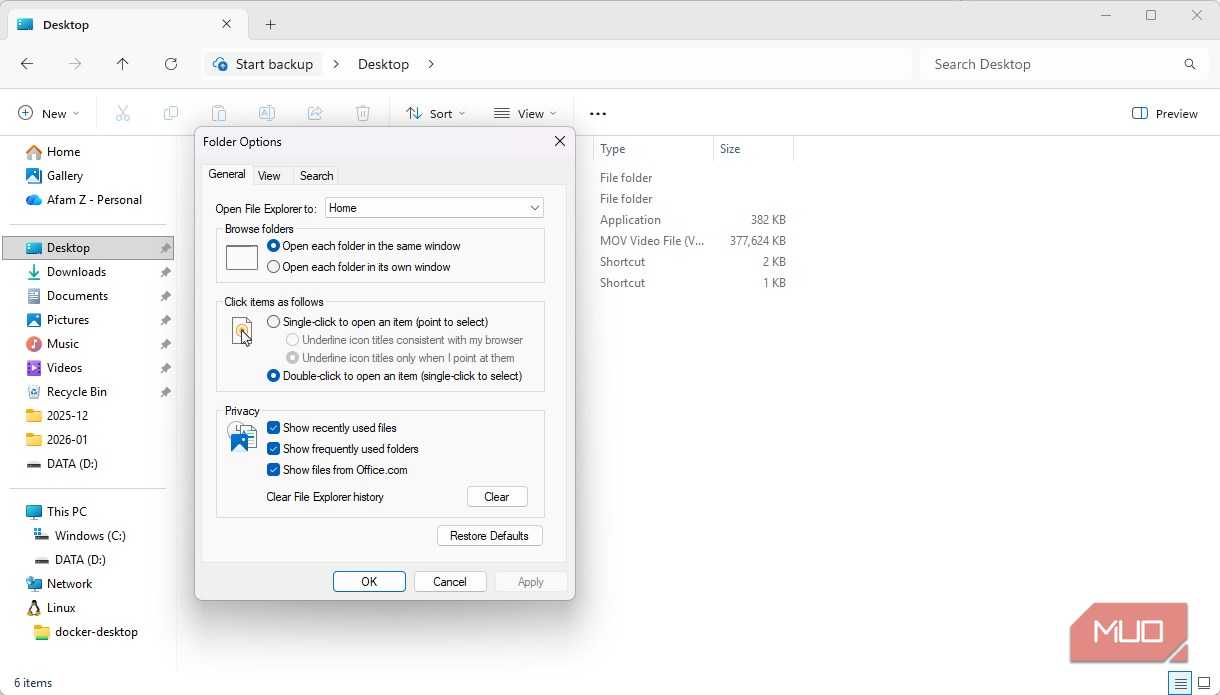Click the Restore Defaults button
The height and width of the screenshot is (695, 1220).
[x=490, y=536]
